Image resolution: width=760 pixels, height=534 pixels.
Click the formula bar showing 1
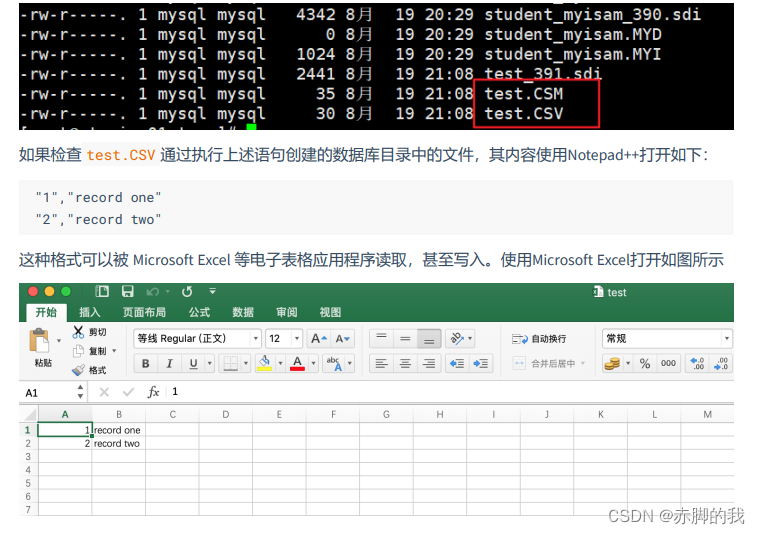pos(451,392)
